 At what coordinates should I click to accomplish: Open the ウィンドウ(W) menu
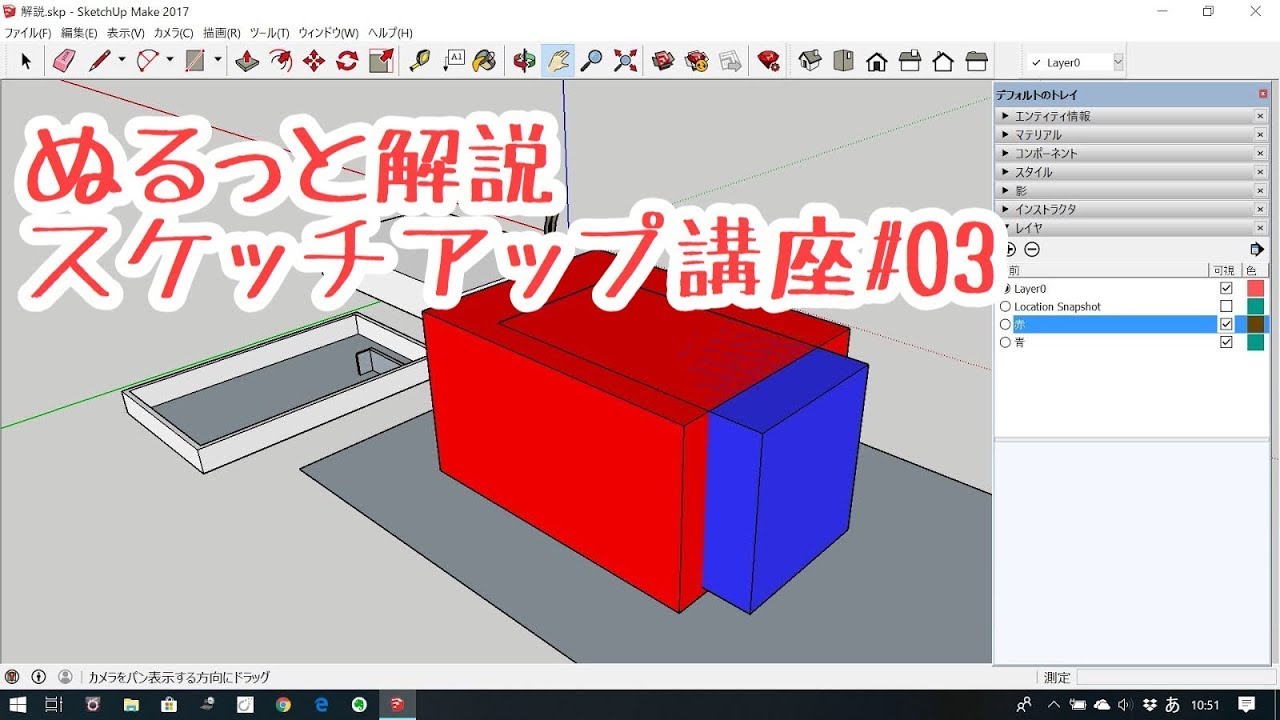tap(328, 33)
